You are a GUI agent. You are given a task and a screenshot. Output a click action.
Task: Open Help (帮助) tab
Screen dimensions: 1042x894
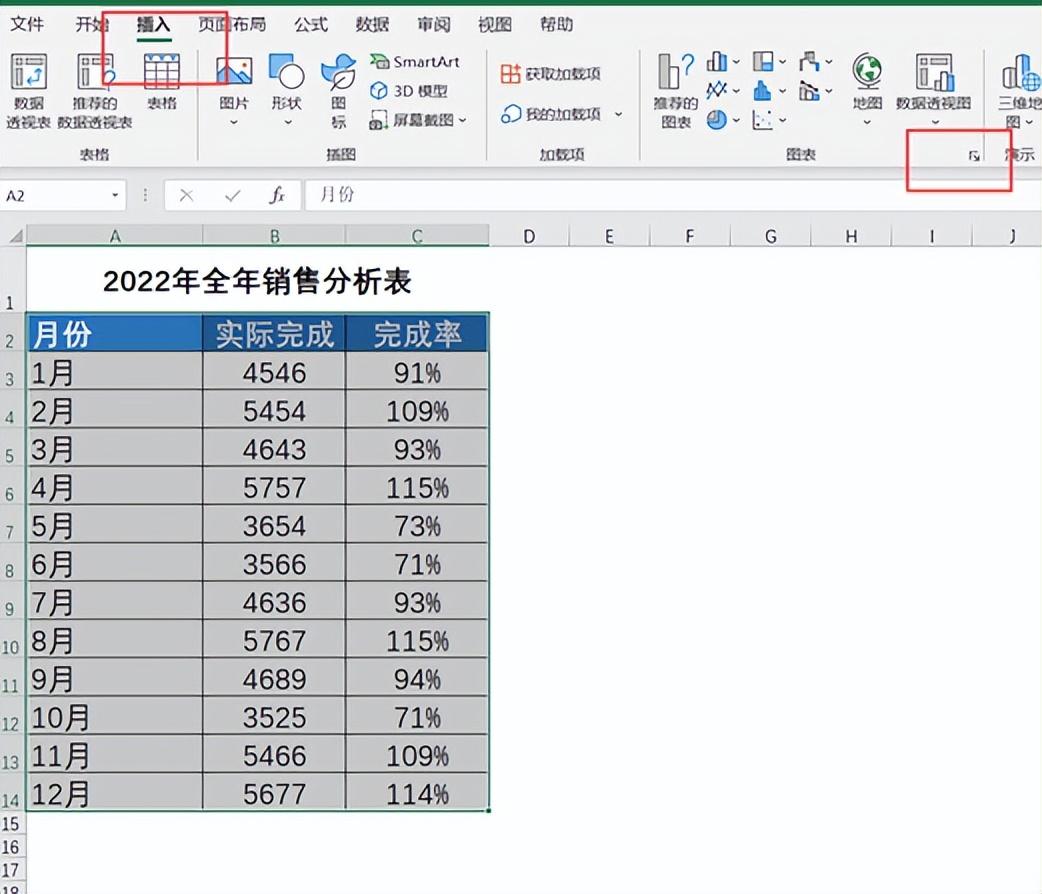tap(556, 25)
